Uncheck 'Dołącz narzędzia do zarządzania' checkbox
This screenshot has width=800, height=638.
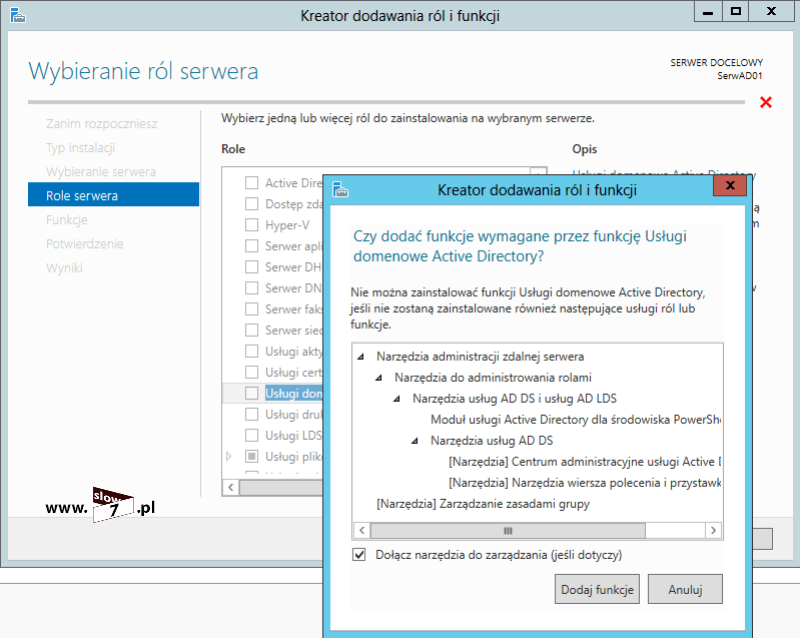pos(360,555)
